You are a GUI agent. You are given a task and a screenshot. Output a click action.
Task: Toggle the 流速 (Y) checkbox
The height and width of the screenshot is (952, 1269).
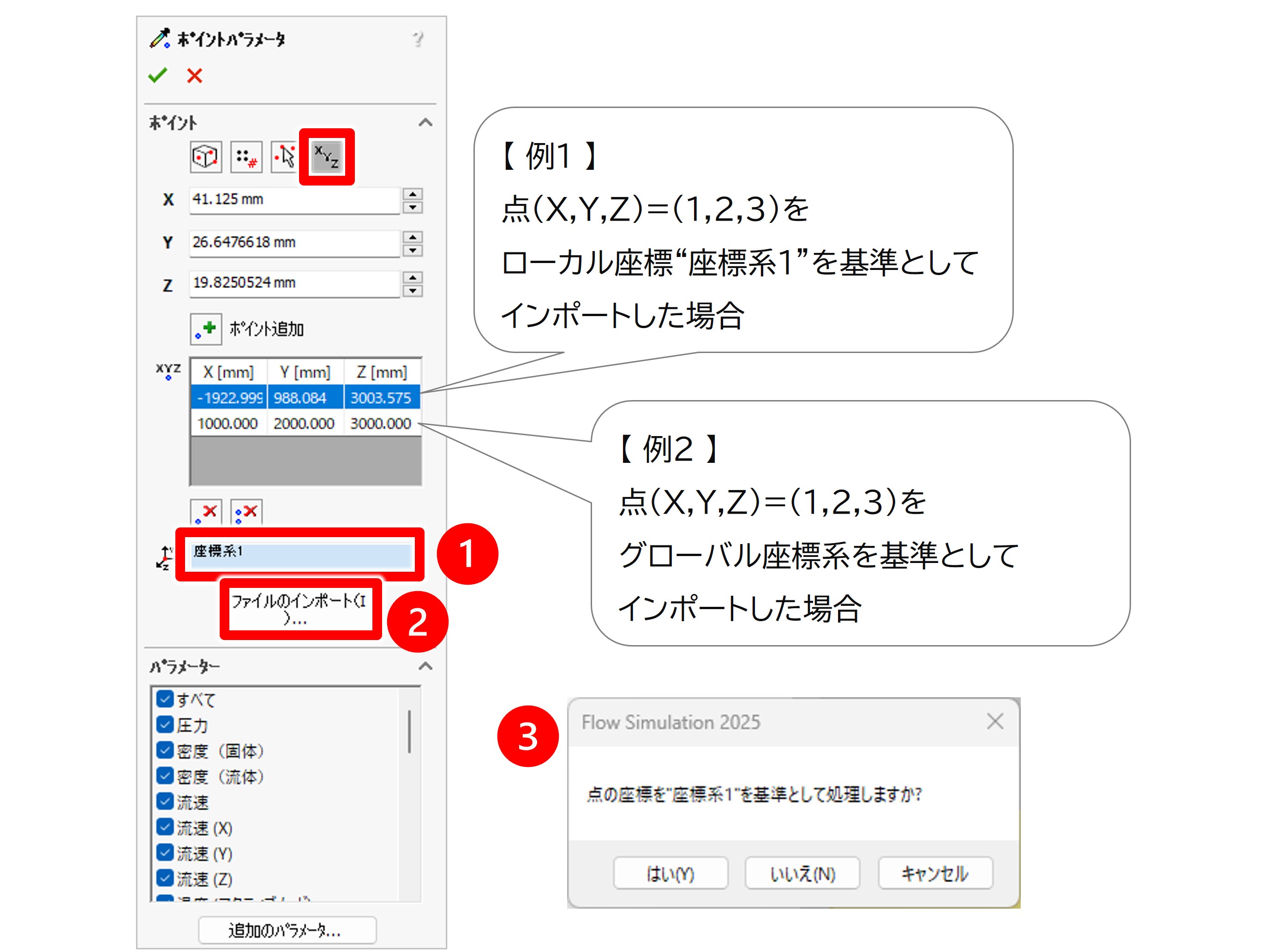coord(165,853)
